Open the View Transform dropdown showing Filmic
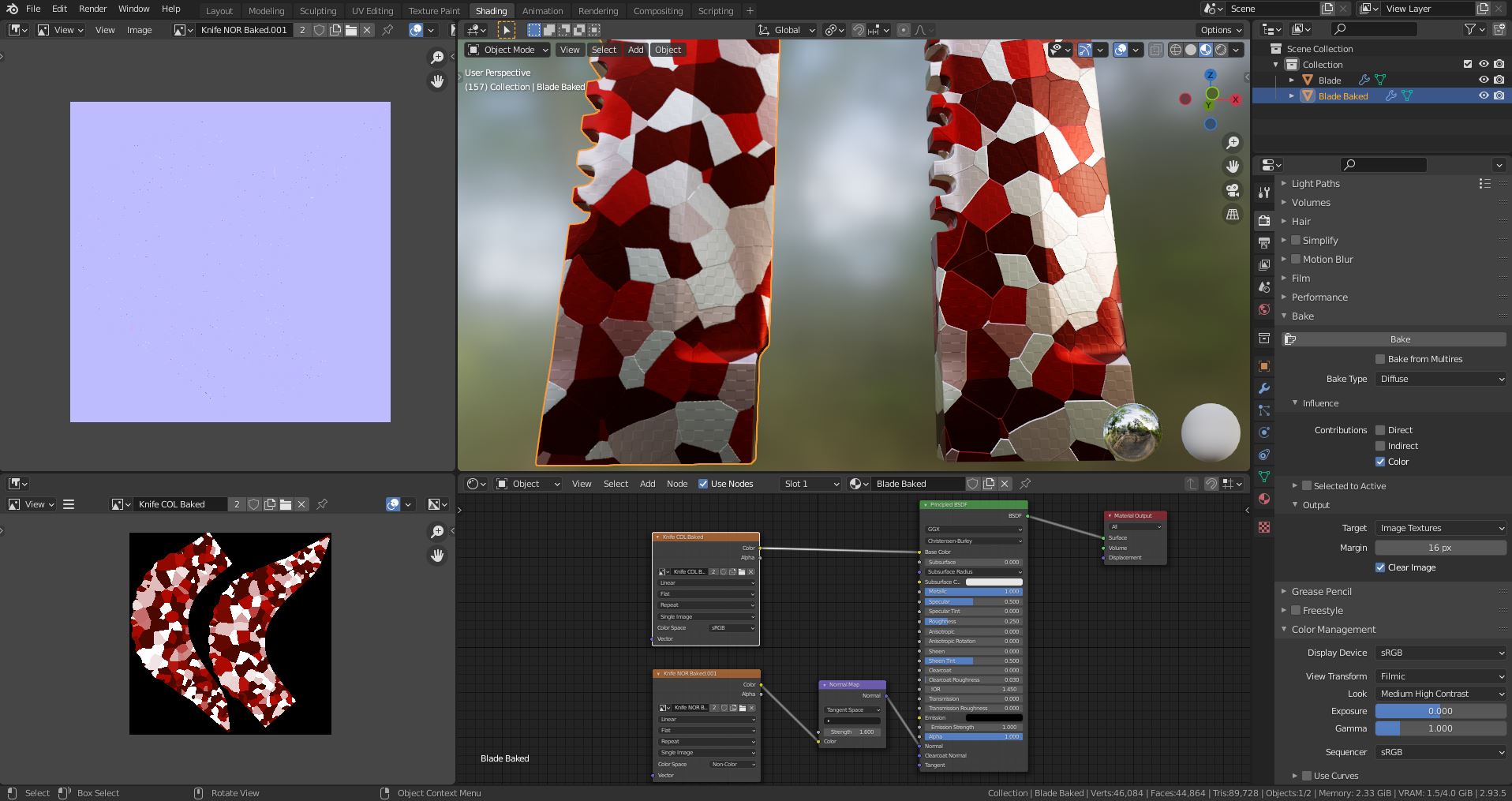Viewport: 1512px width, 801px height. coord(1441,676)
